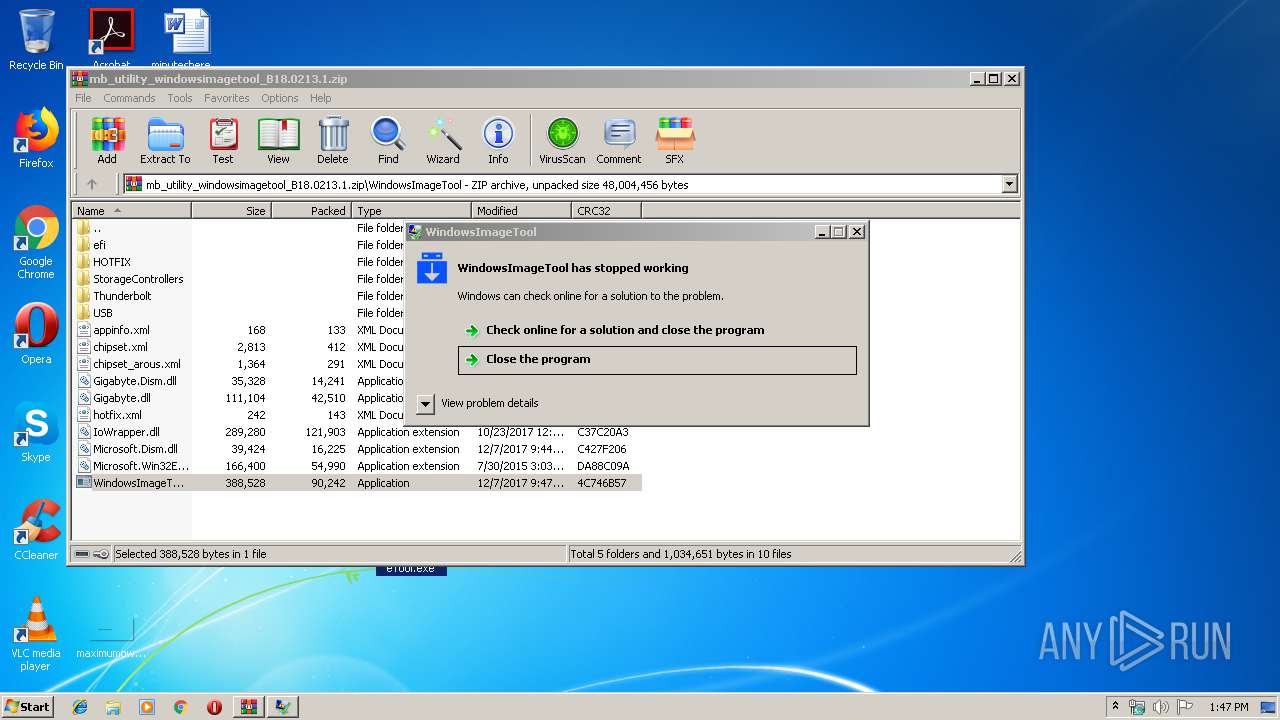Screen dimensions: 1280x720
Task: Open the Windows Start button
Action: tap(28, 707)
